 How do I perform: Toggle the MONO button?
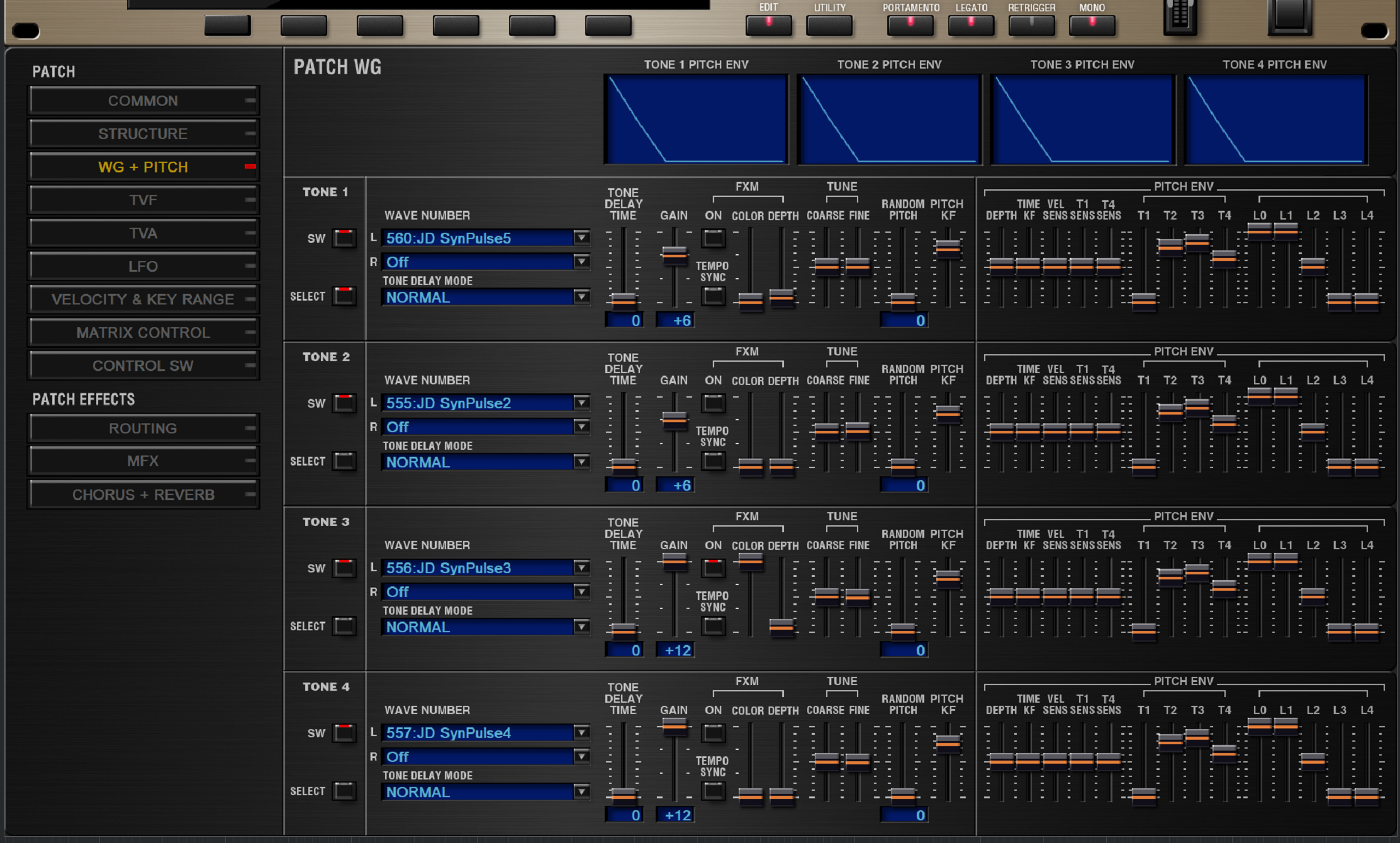[1092, 25]
